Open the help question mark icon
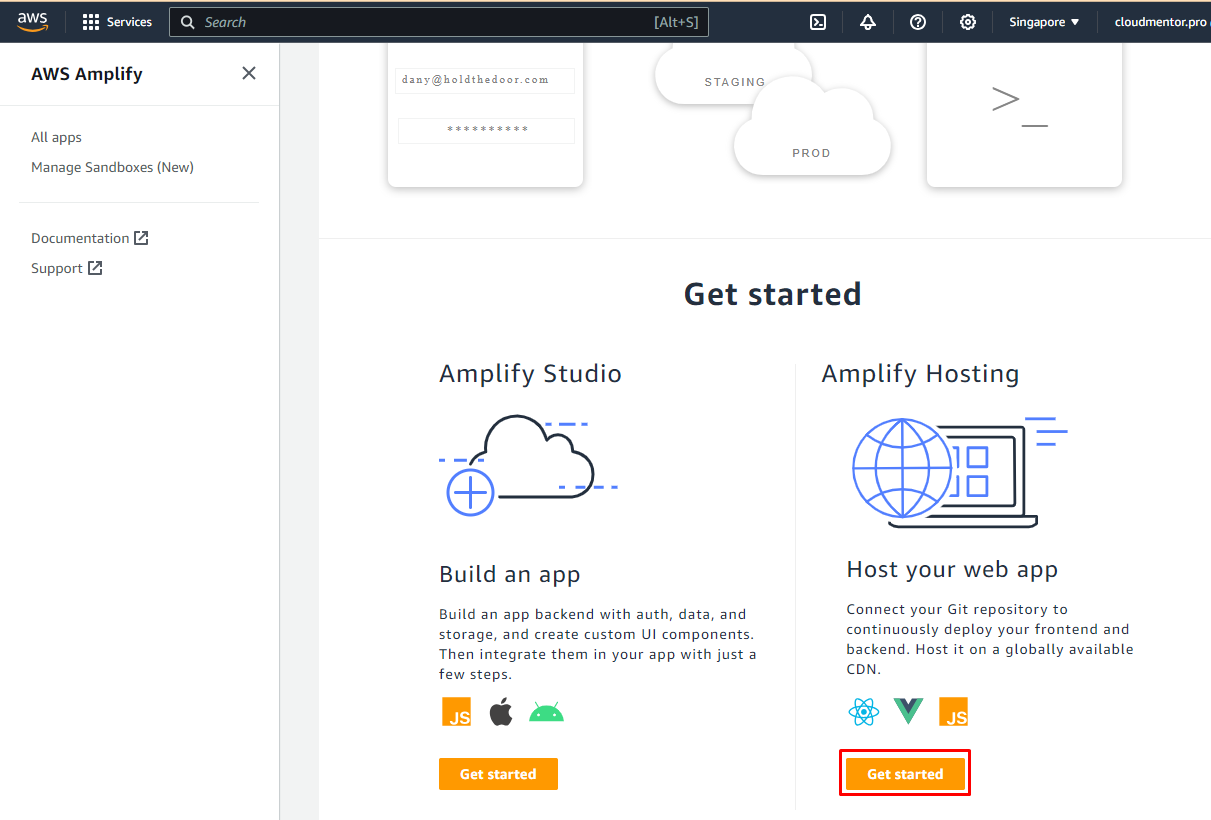Image resolution: width=1211 pixels, height=820 pixels. pos(918,22)
